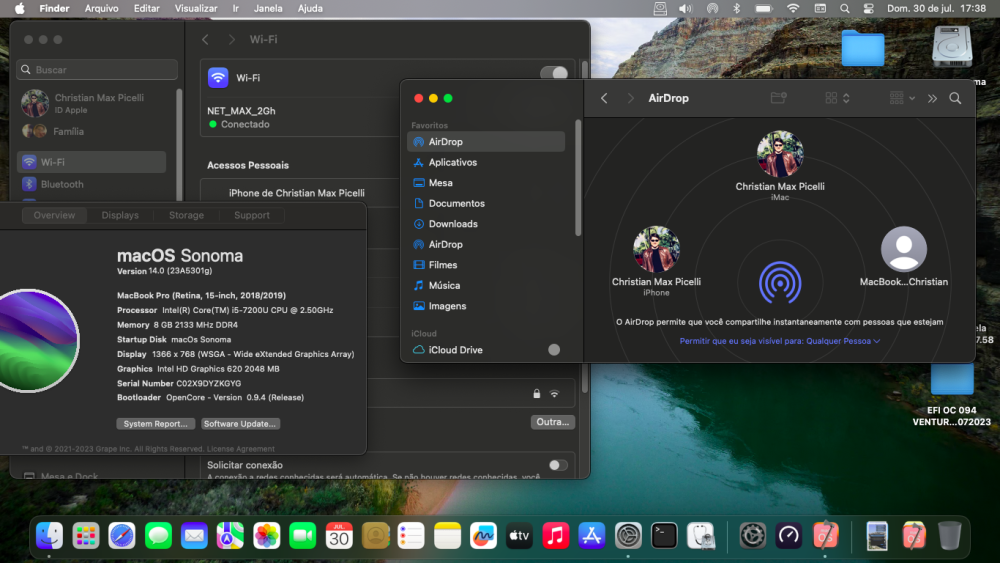Open iCloud Drive in Finder sidebar
This screenshot has width=1000, height=563.
pyautogui.click(x=486, y=350)
